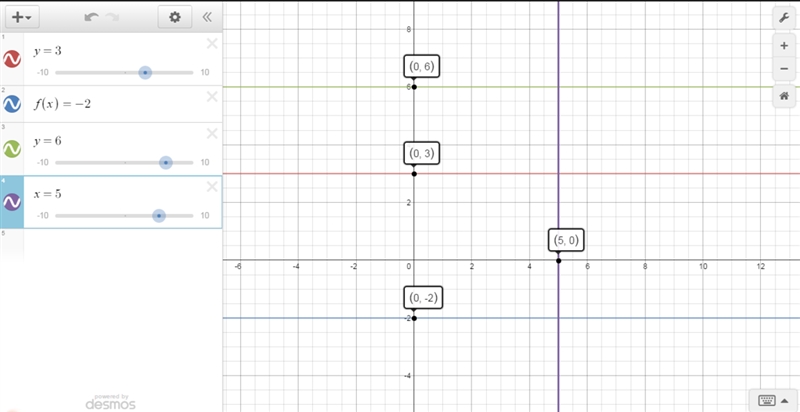Click the 10 upper limit of x = 5 slider
800x412 pixels.
205,216
